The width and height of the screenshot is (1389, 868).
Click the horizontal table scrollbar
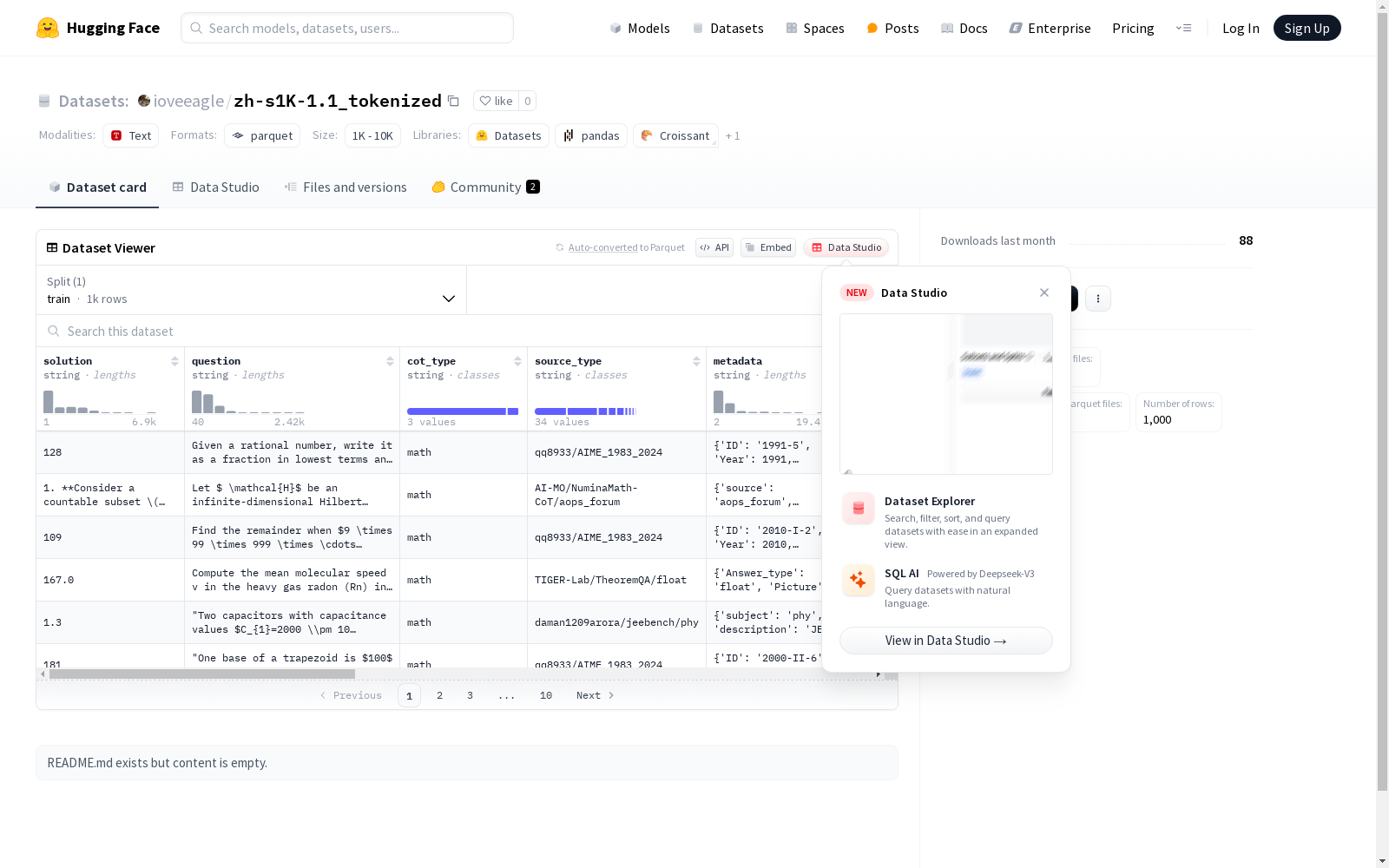[x=202, y=674]
